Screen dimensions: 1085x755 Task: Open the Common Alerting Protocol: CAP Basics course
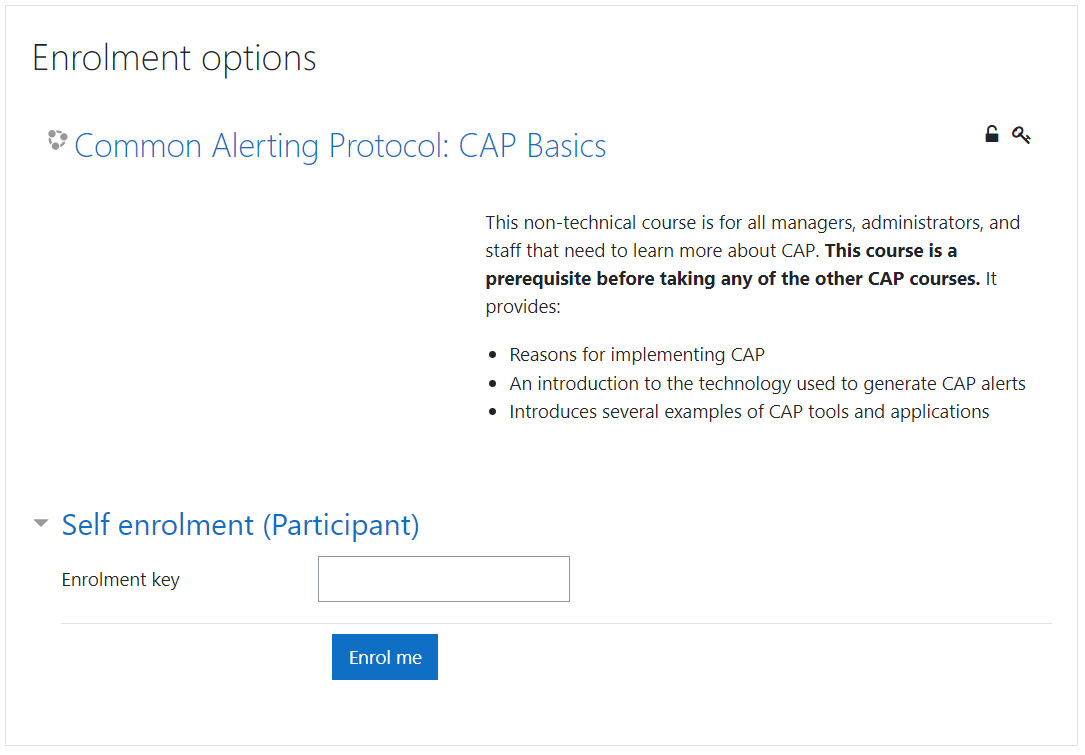[342, 145]
